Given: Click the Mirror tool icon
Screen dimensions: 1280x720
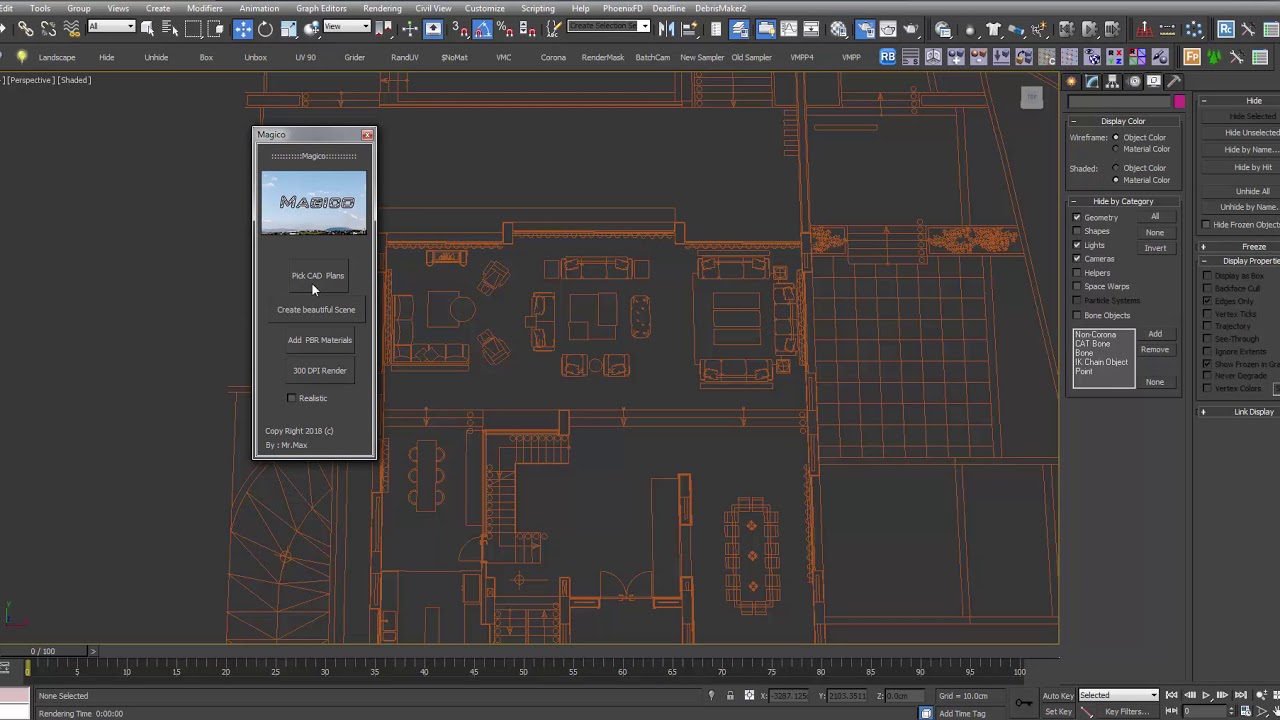Looking at the screenshot, I should [666, 29].
